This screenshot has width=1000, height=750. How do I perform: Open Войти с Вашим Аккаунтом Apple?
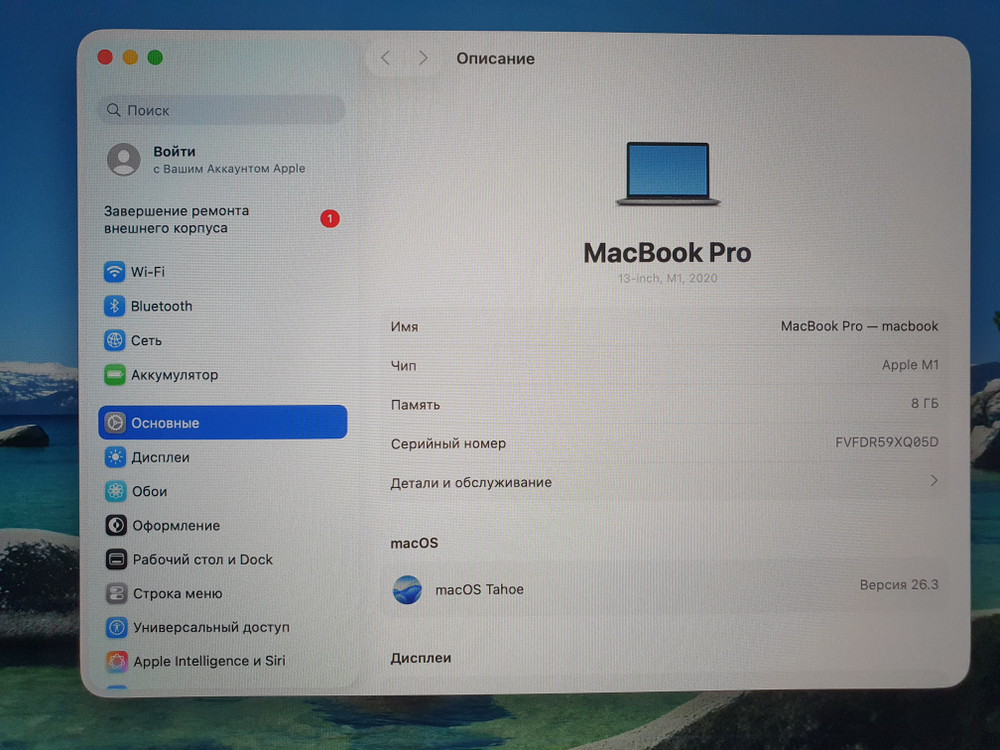click(x=222, y=159)
